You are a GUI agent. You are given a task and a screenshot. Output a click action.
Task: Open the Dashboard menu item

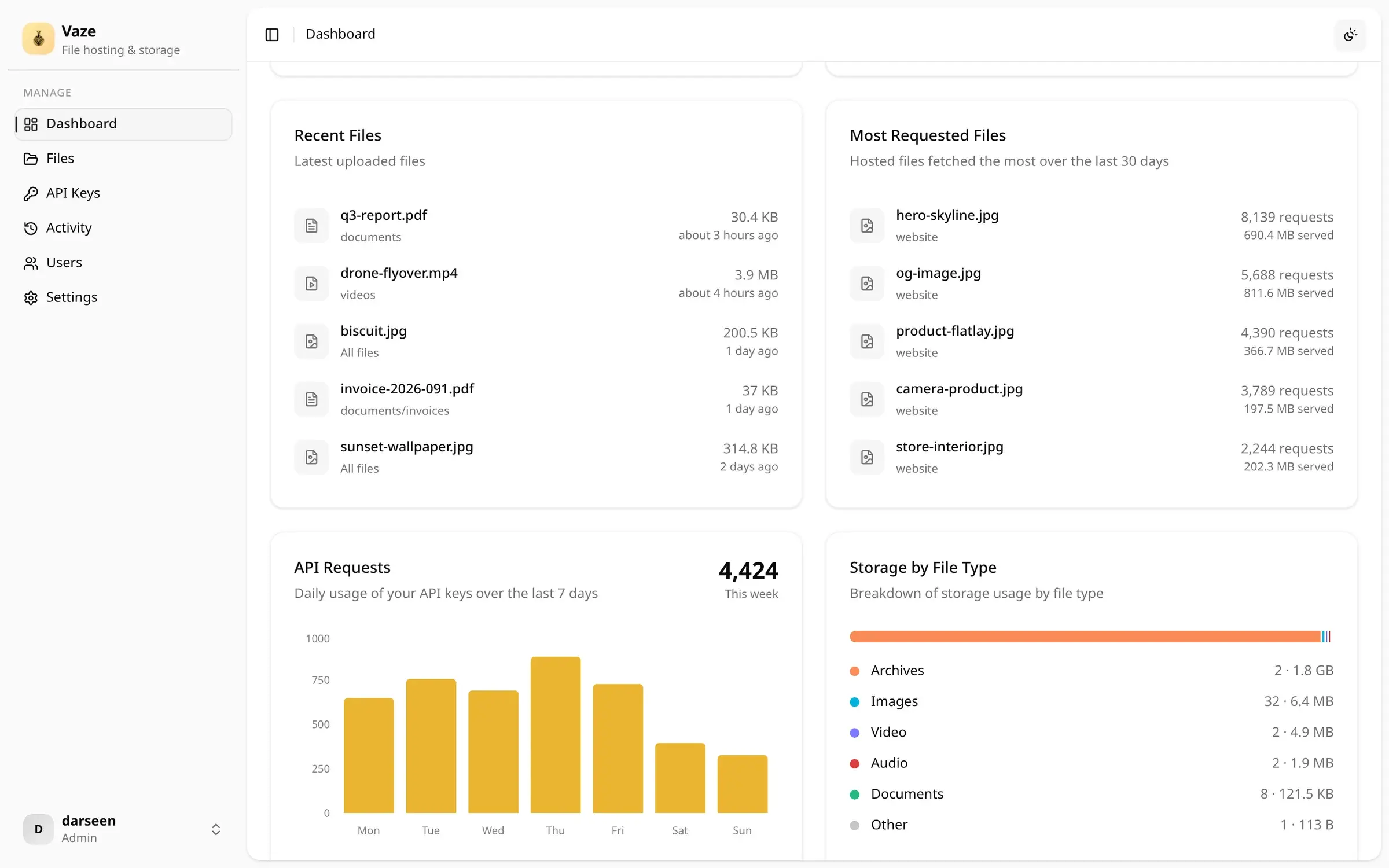[124, 124]
